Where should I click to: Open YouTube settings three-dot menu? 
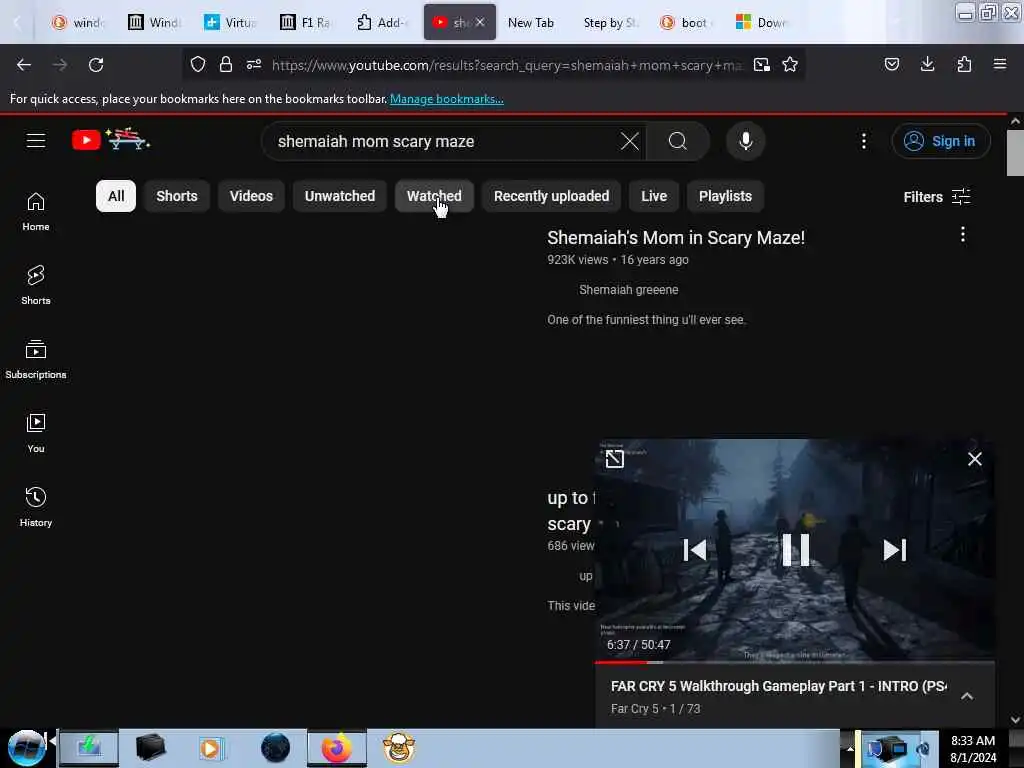[864, 141]
